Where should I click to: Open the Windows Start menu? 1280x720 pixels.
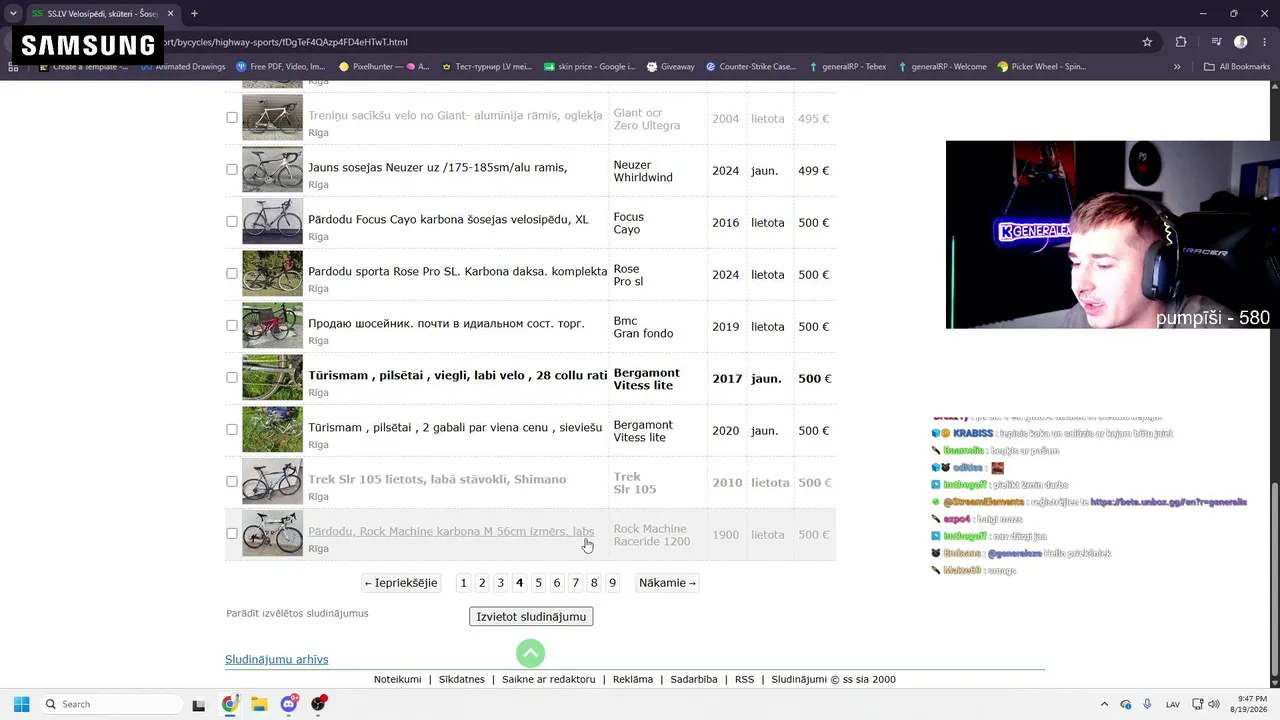point(22,704)
